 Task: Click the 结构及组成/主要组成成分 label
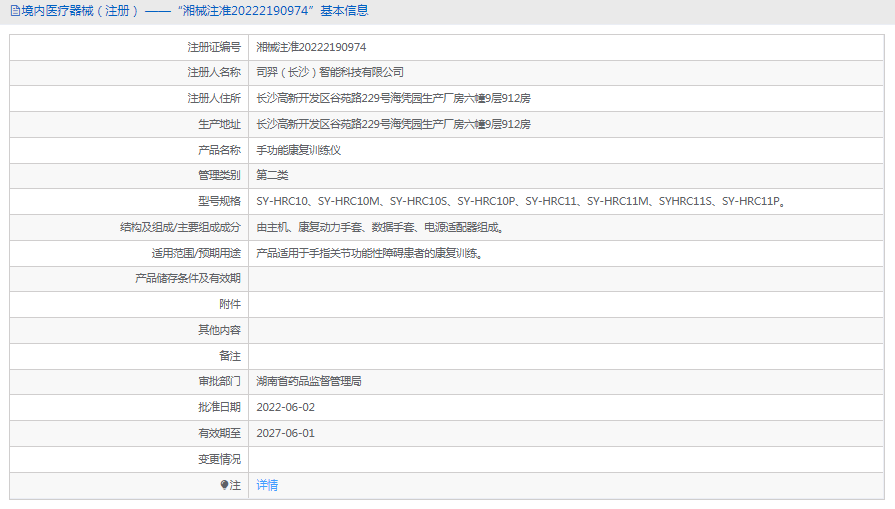(180, 227)
